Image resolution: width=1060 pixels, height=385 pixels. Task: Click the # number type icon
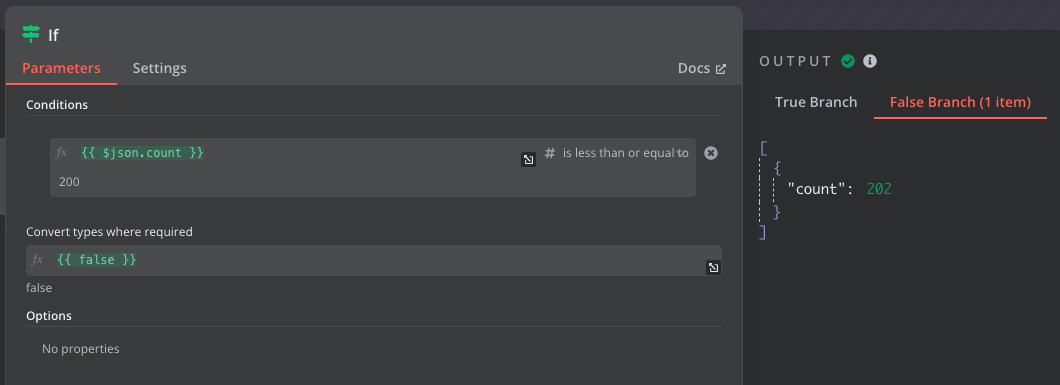point(550,153)
